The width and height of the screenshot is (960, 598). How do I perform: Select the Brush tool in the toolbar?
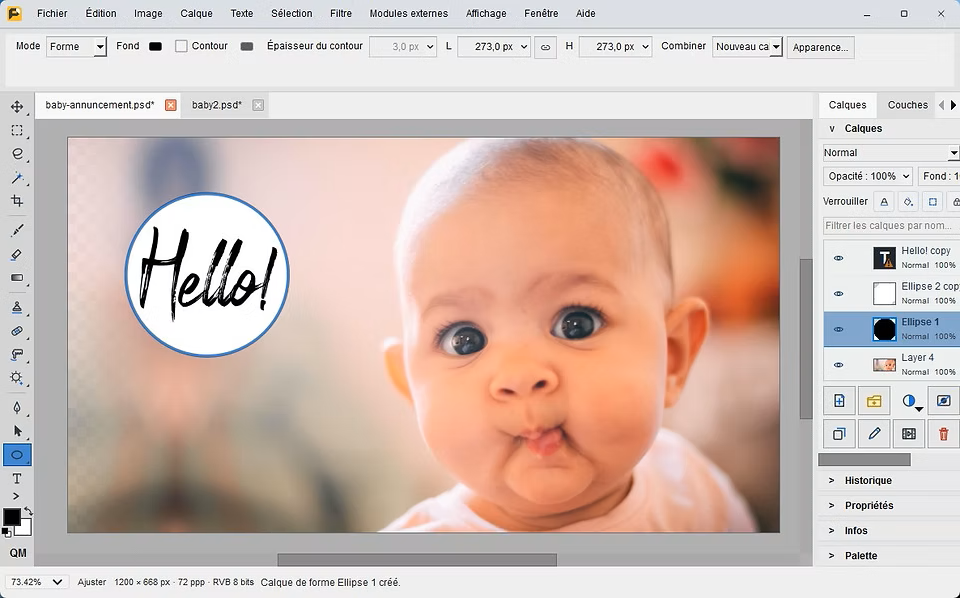[x=17, y=231]
